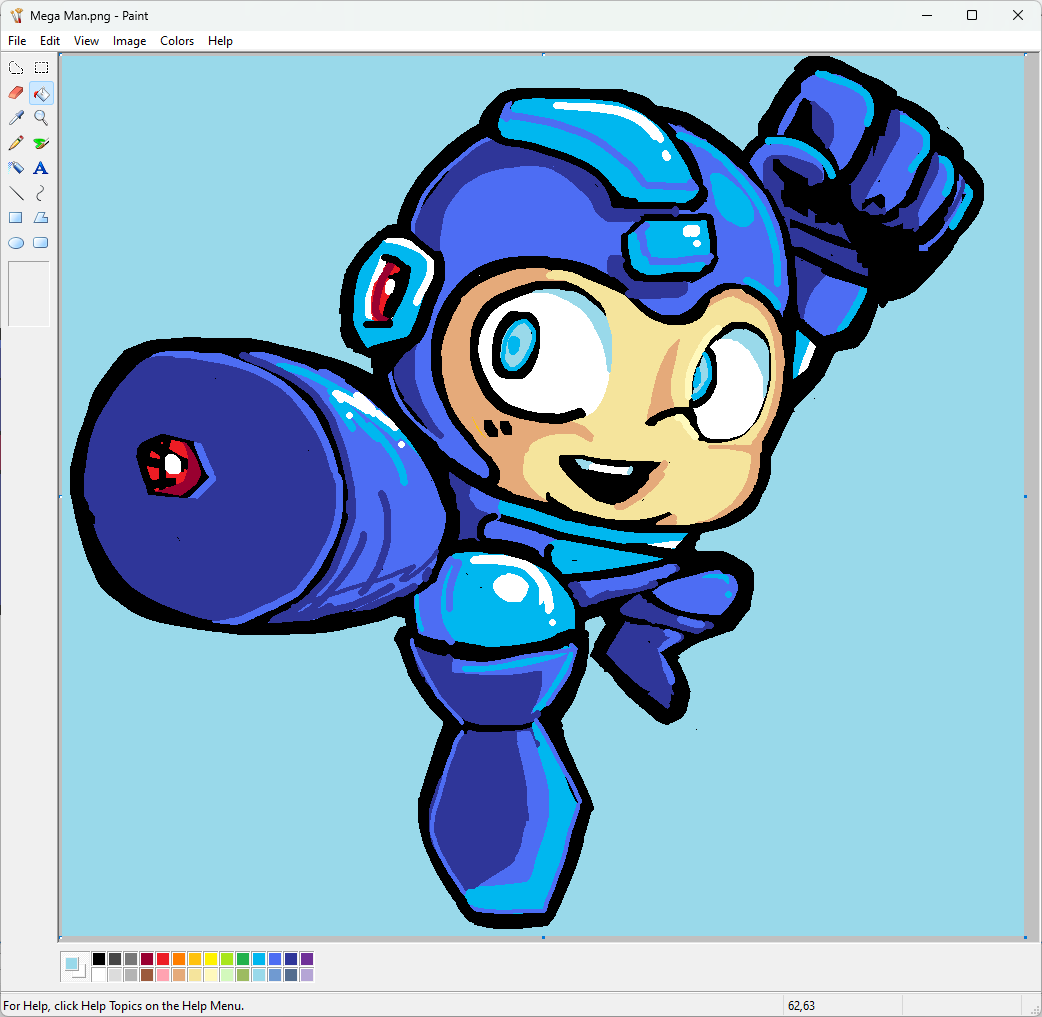Screen dimensions: 1042x1017
Task: Choose the Ellipse tool
Action: pos(16,242)
